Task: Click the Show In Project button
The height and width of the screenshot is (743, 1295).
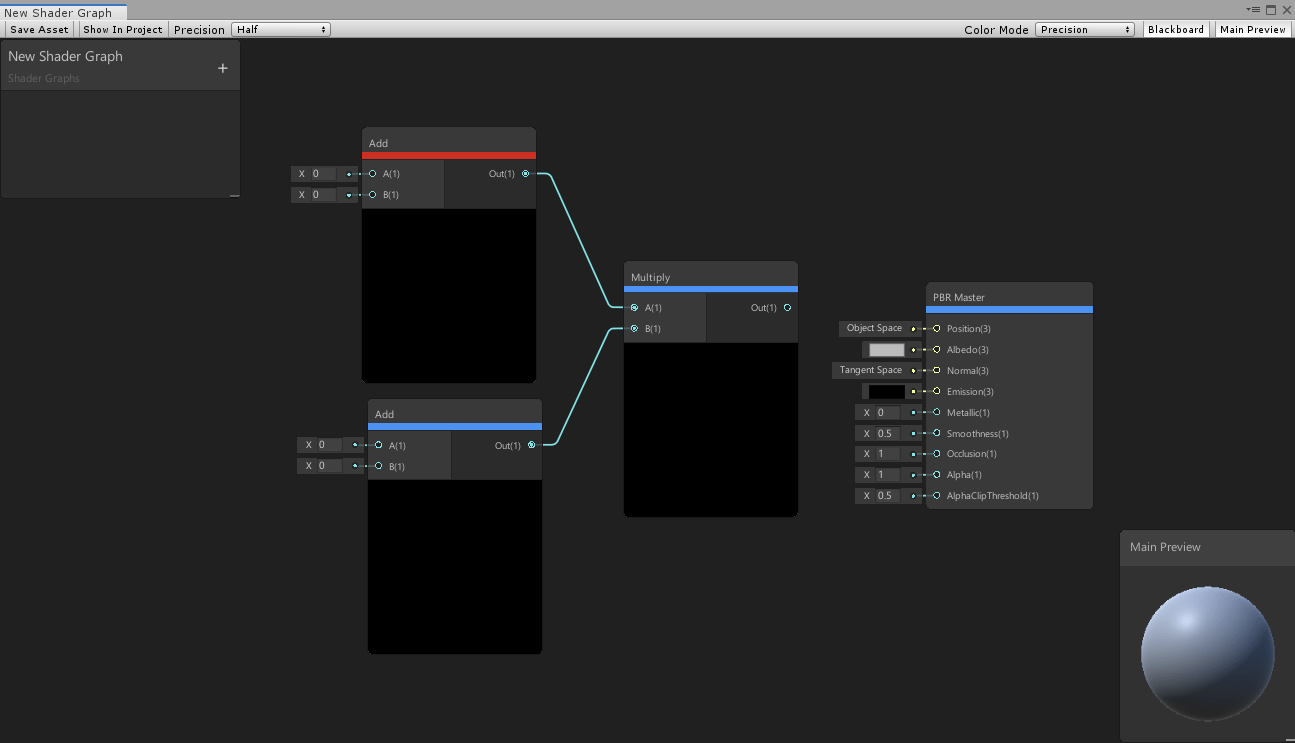Action: (x=122, y=28)
